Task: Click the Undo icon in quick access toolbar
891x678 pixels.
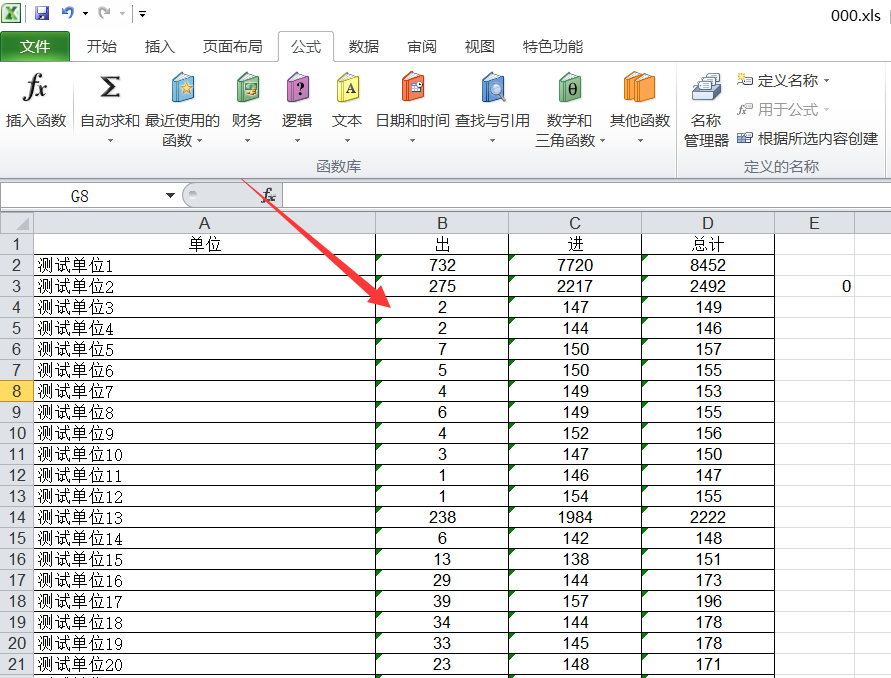Action: (68, 13)
